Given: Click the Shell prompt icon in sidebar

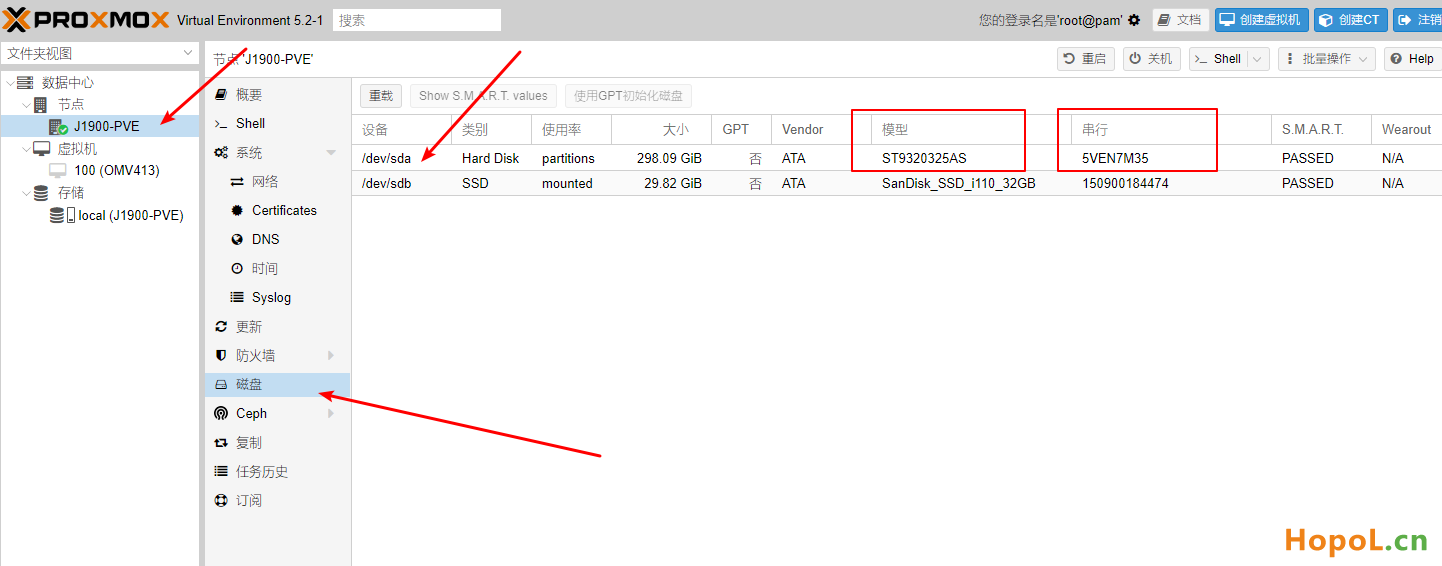Looking at the screenshot, I should [221, 124].
